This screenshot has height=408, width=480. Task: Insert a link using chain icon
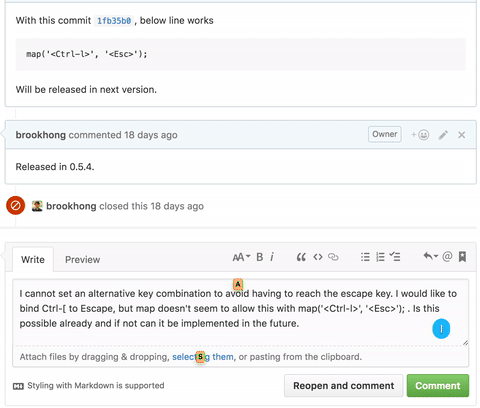point(333,257)
